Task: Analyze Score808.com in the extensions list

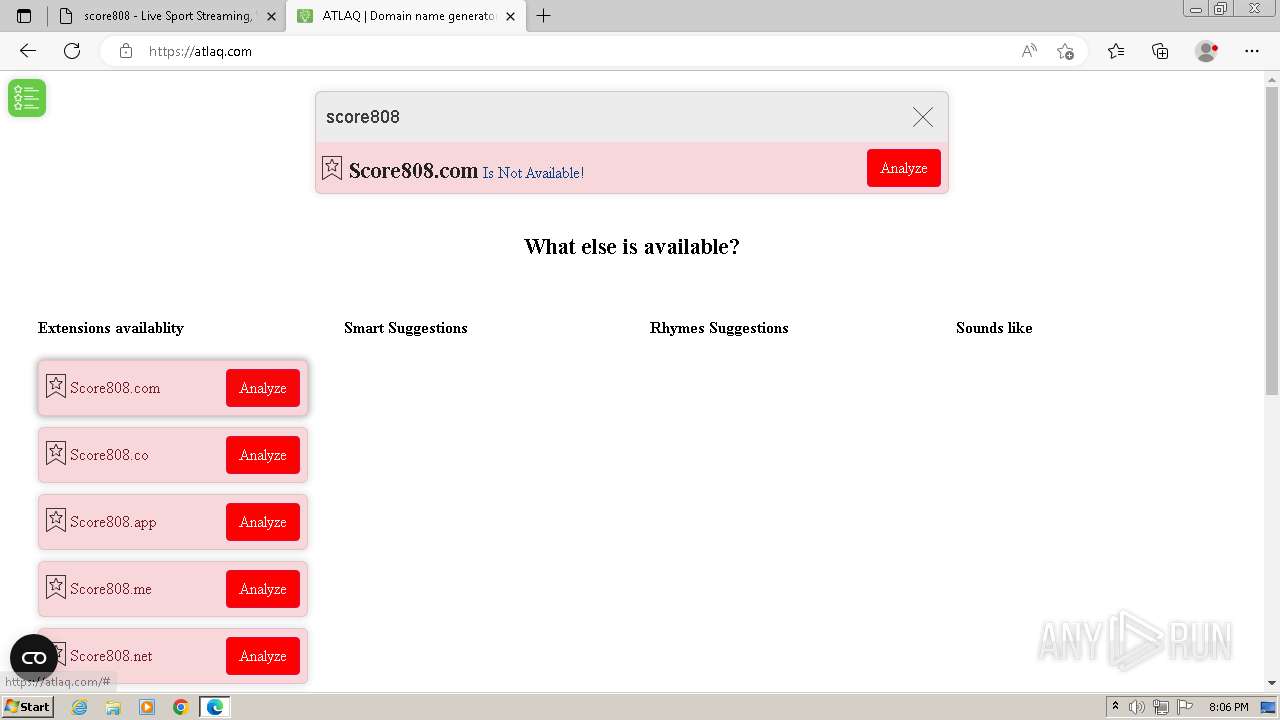Action: click(263, 388)
